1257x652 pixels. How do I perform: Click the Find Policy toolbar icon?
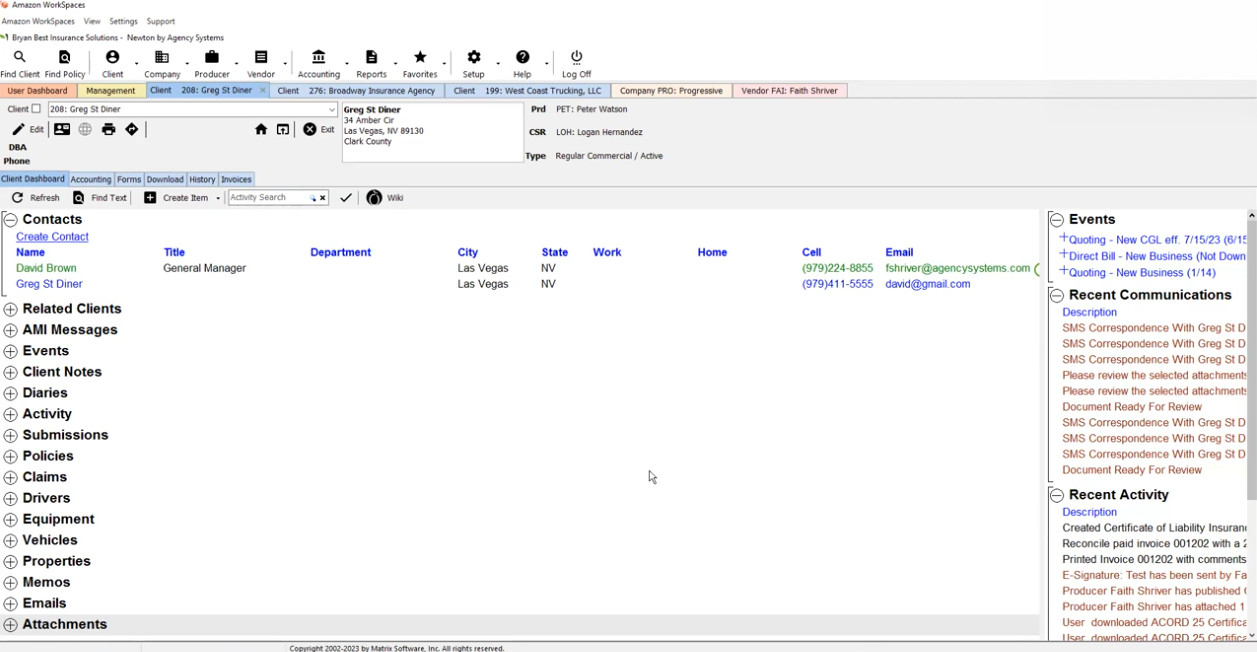pyautogui.click(x=65, y=58)
